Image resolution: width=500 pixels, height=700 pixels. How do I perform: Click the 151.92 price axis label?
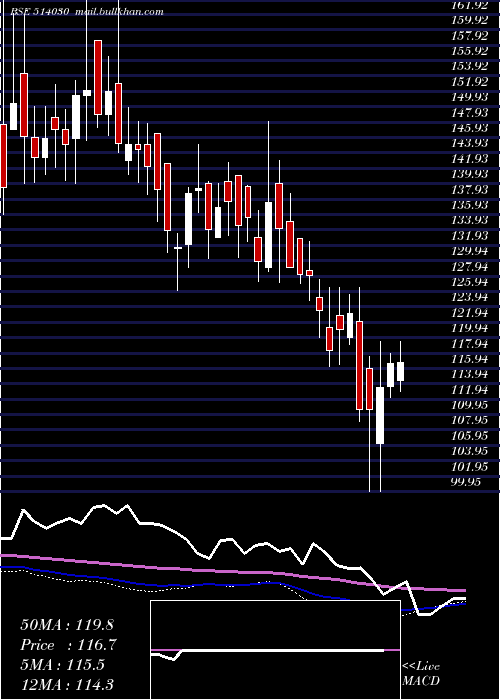point(469,82)
